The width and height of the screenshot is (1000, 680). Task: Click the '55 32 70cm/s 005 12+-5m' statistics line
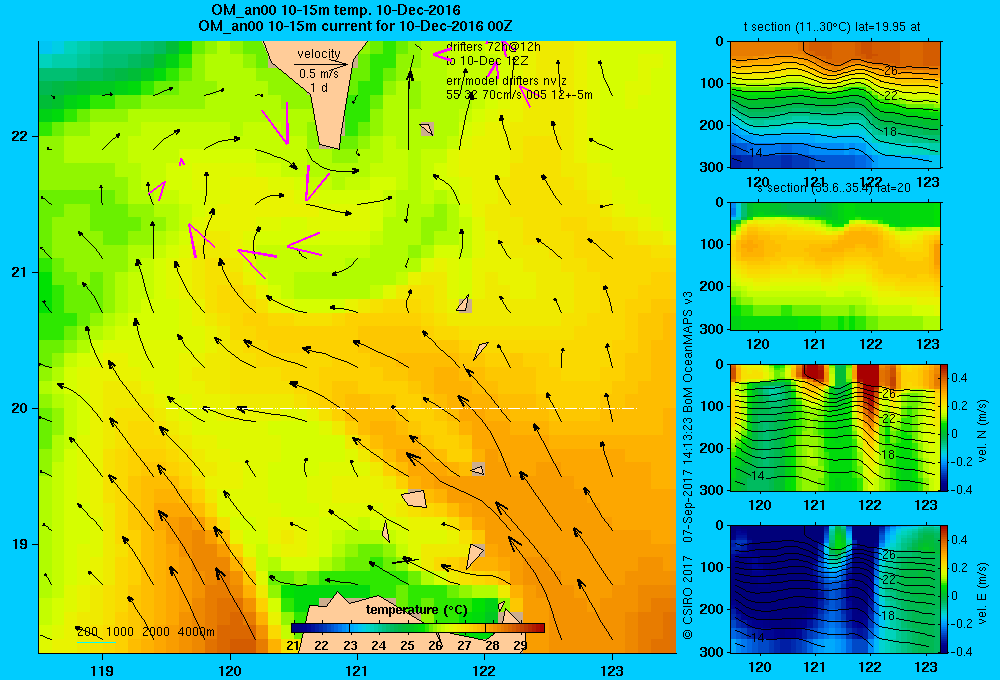click(x=519, y=95)
